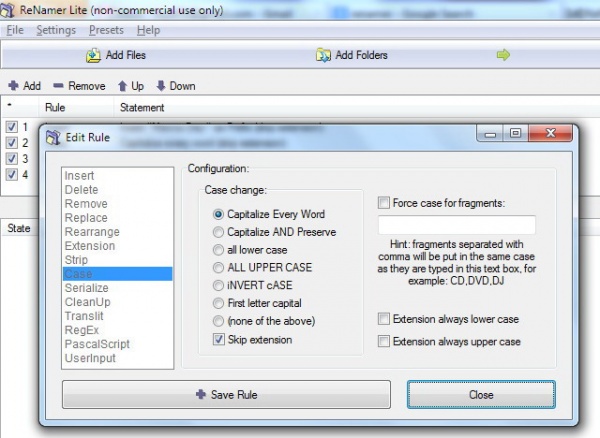Image resolution: width=600 pixels, height=438 pixels.
Task: Open the Presets menu
Action: 106,30
